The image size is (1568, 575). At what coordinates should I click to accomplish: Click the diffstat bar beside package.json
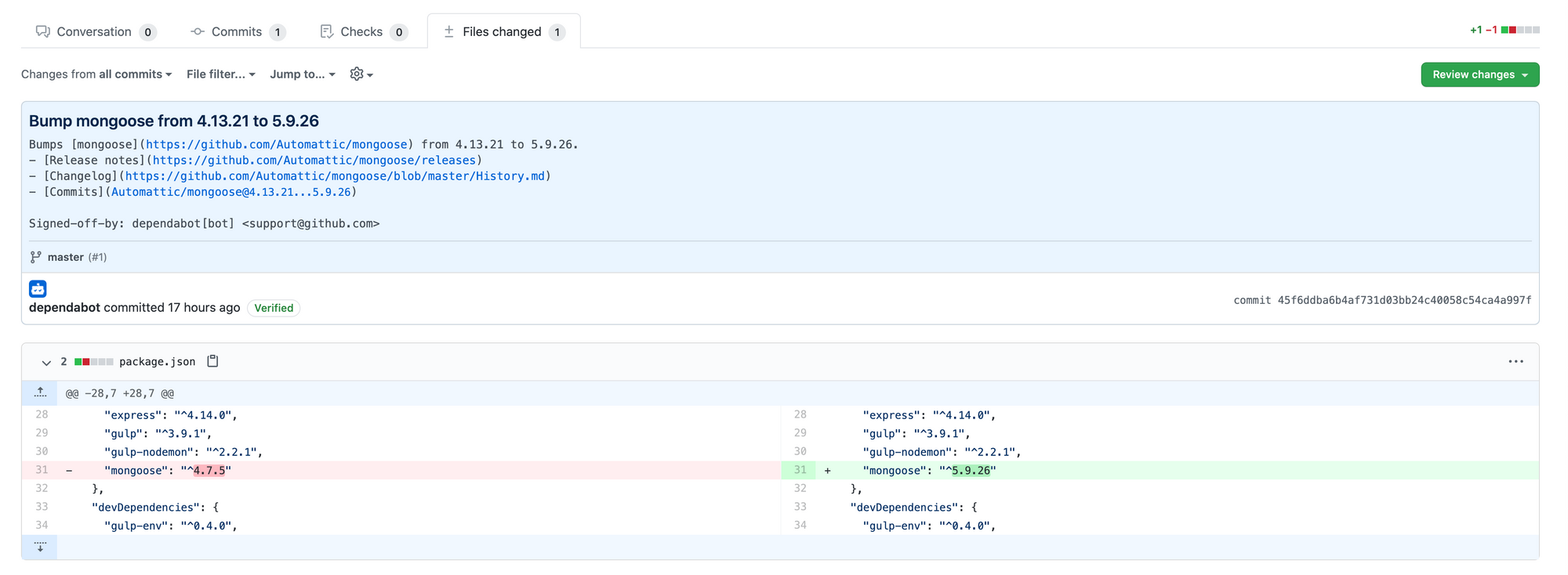point(94,362)
